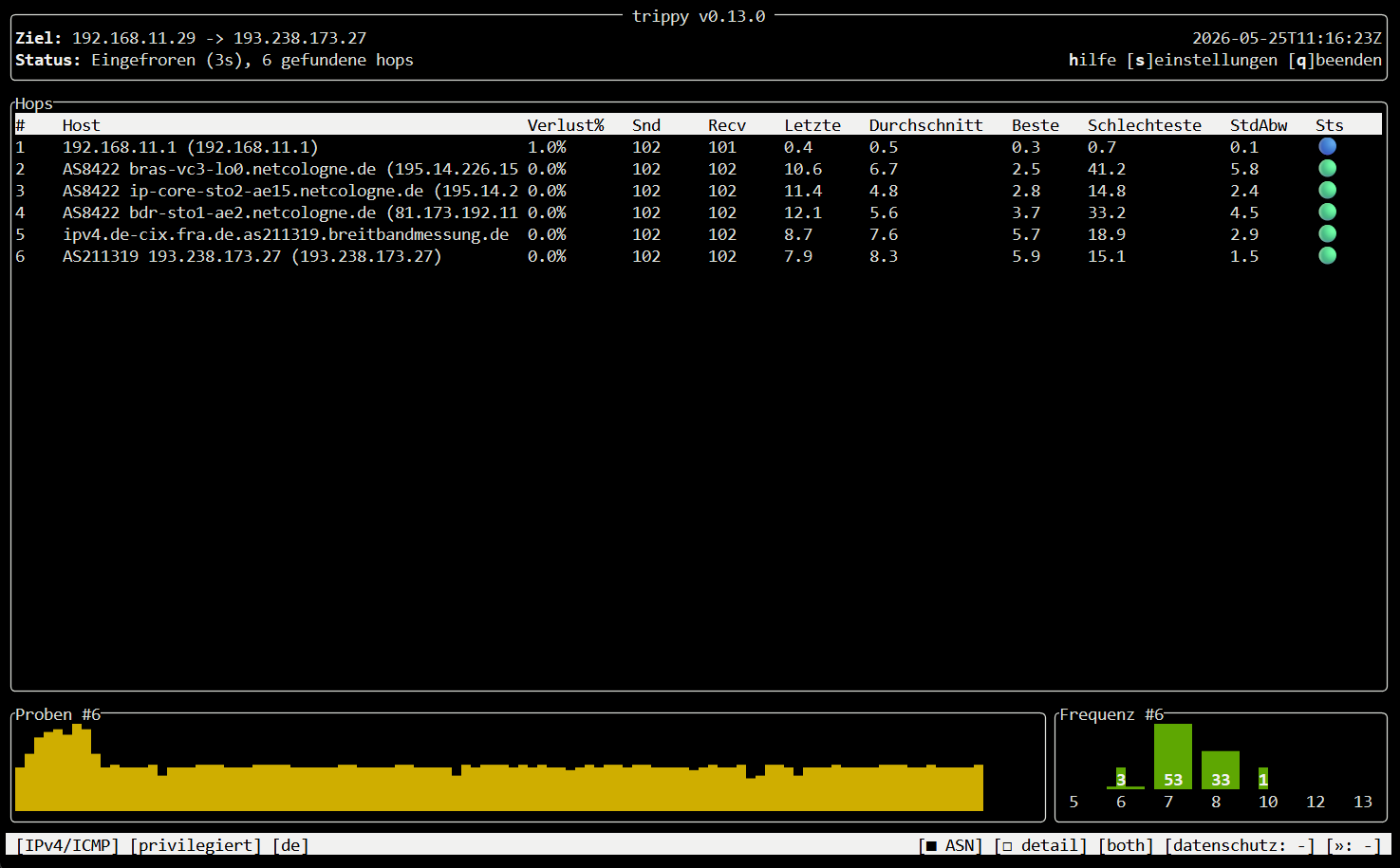
Task: Click the Verlust% column header
Action: pos(566,125)
